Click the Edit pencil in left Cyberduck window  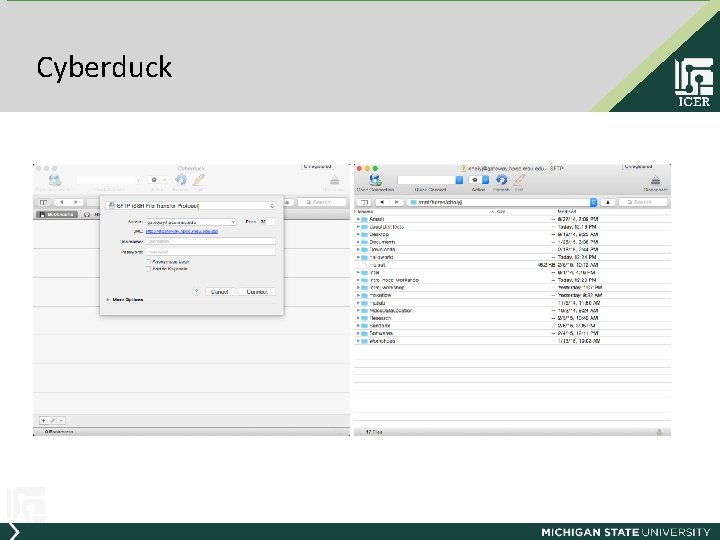pyautogui.click(x=199, y=180)
